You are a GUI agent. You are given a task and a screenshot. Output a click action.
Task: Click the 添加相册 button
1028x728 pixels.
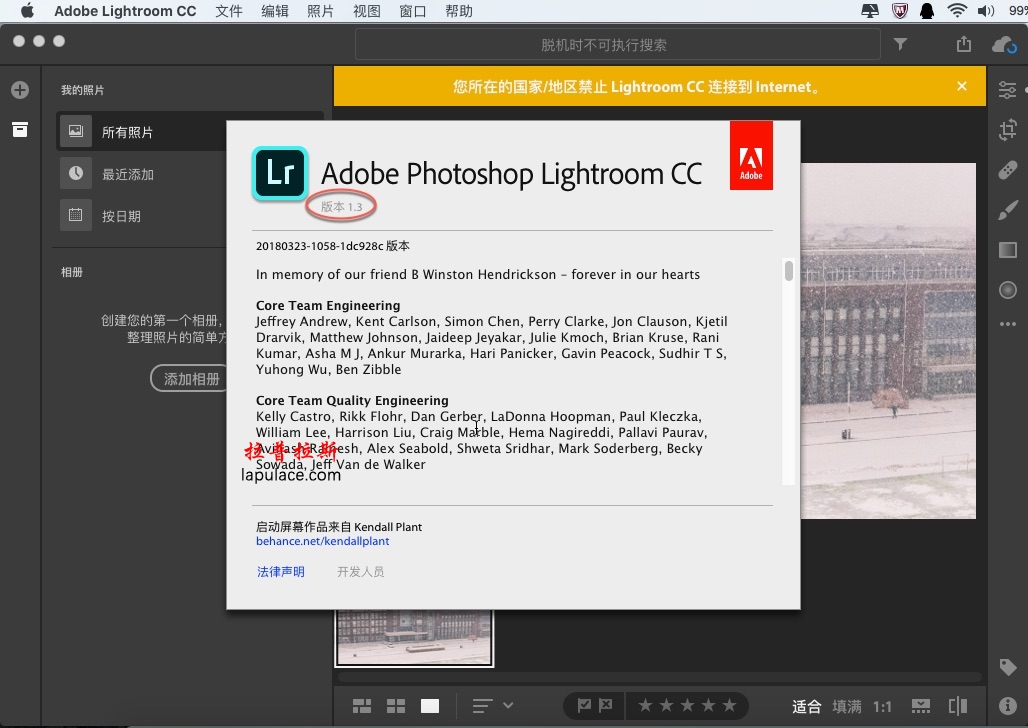click(x=190, y=378)
